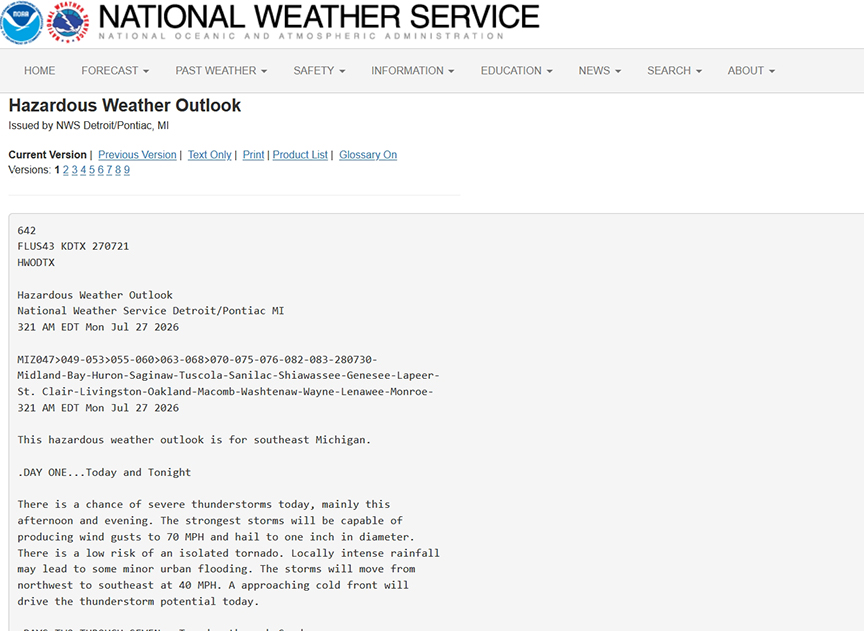Click the NATIONAL WEATHER SERVICE title banner
Screen dimensions: 864x631
point(319,17)
